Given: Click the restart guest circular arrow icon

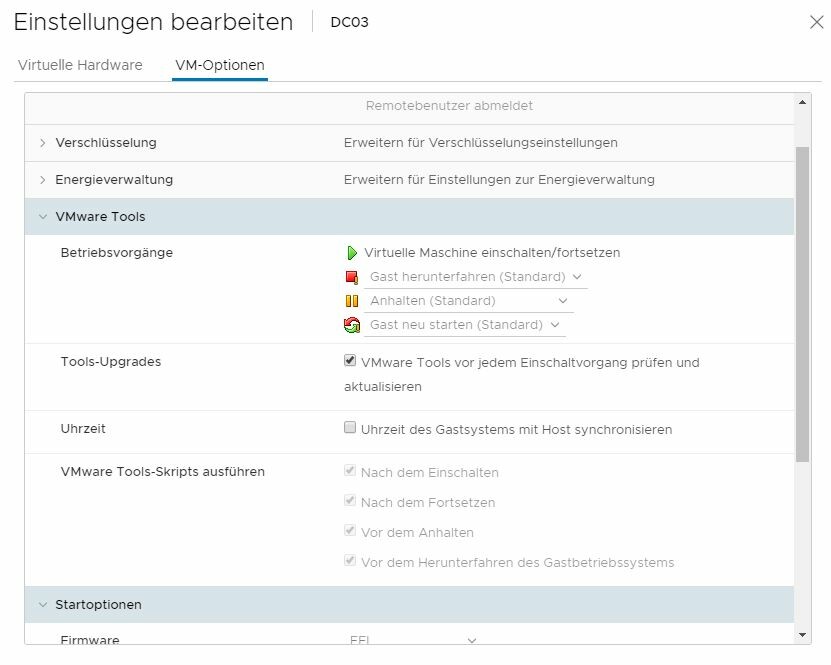Looking at the screenshot, I should click(x=351, y=325).
